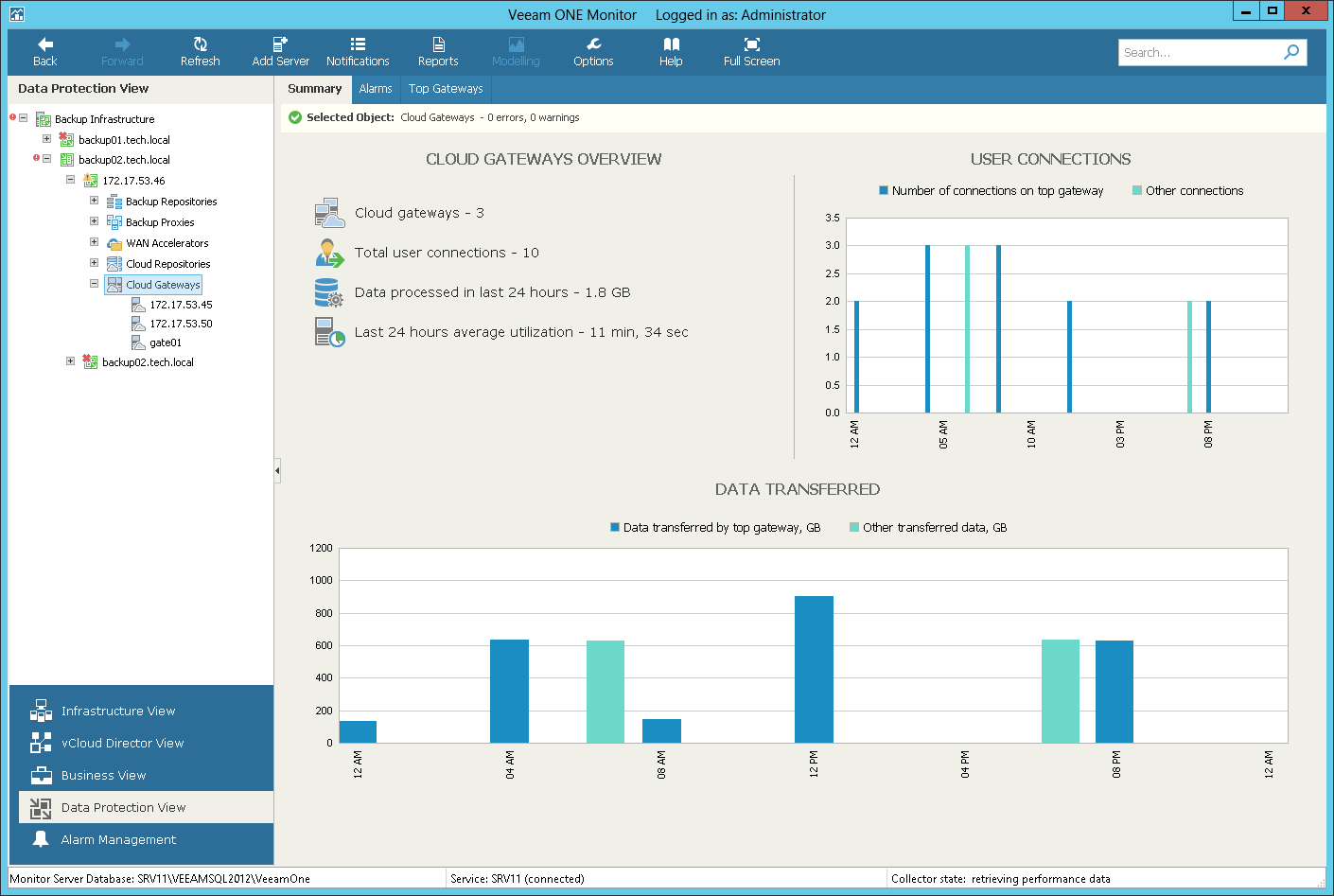
Task: Collapse the left panel using splitter arrow
Action: (277, 470)
